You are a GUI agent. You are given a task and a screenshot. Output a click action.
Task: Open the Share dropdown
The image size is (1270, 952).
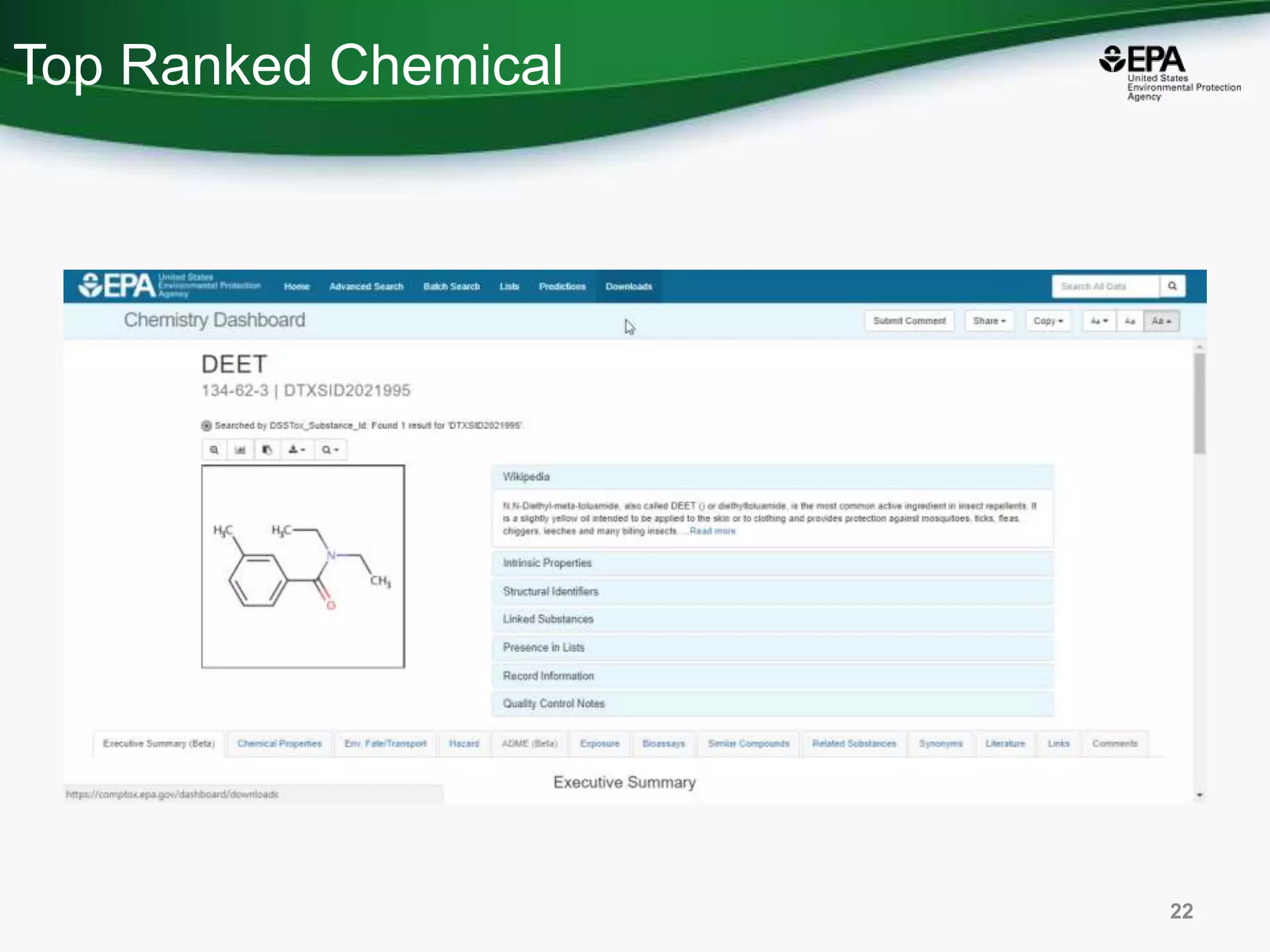989,321
